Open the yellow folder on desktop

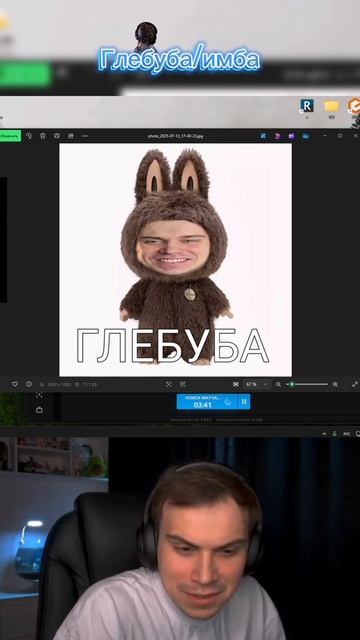point(332,106)
